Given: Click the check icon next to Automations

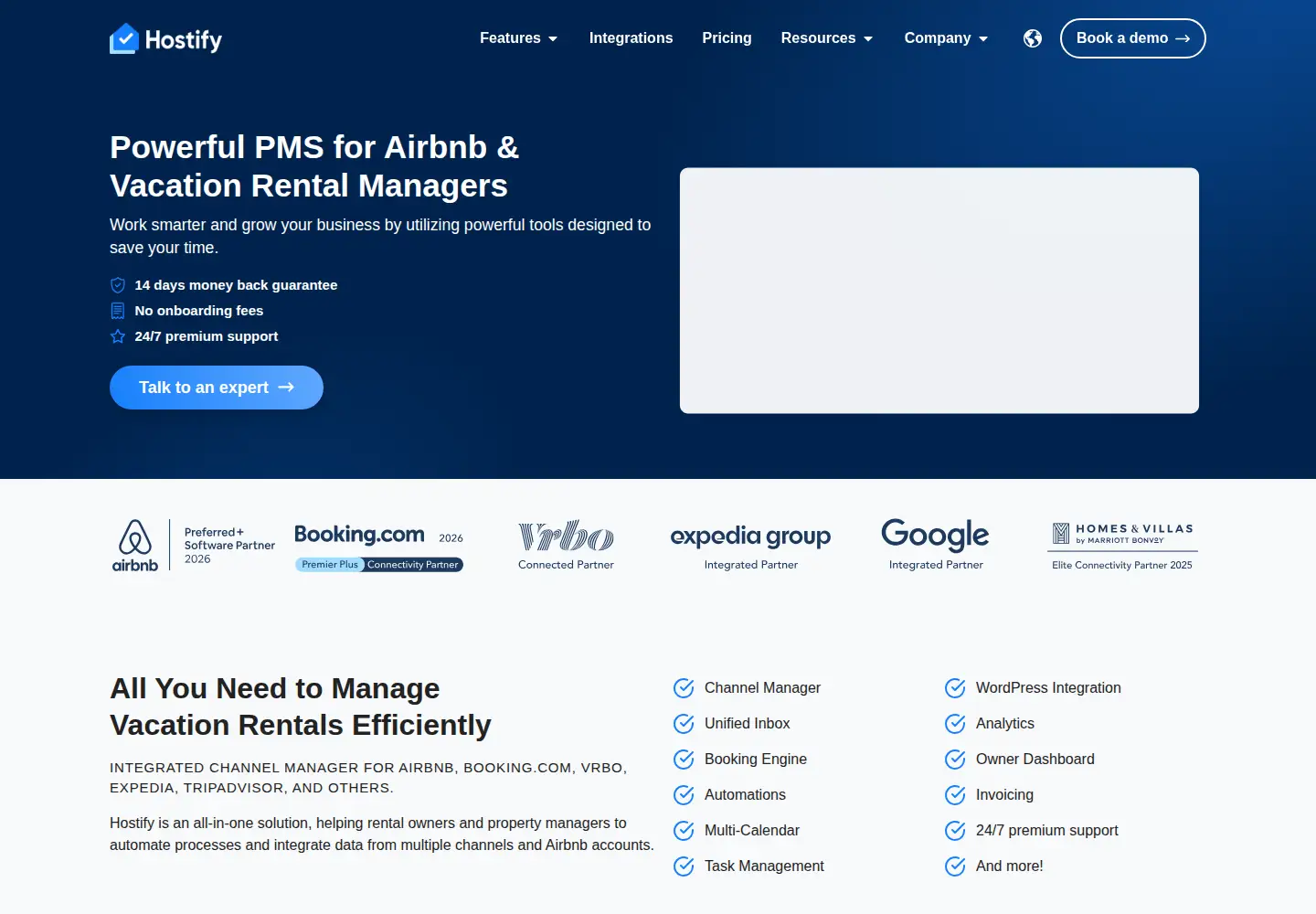Looking at the screenshot, I should pyautogui.click(x=684, y=795).
